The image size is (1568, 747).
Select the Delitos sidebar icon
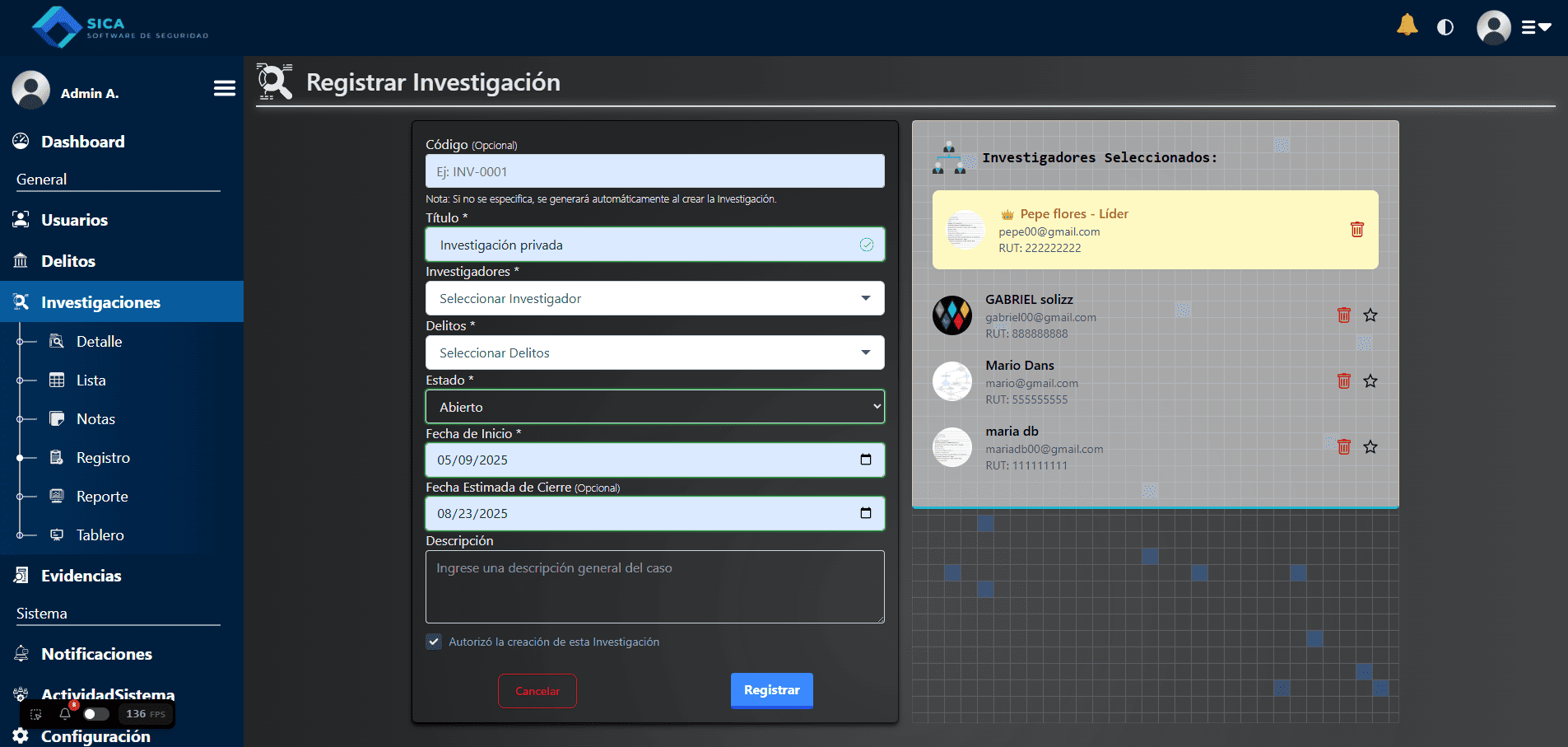21,260
